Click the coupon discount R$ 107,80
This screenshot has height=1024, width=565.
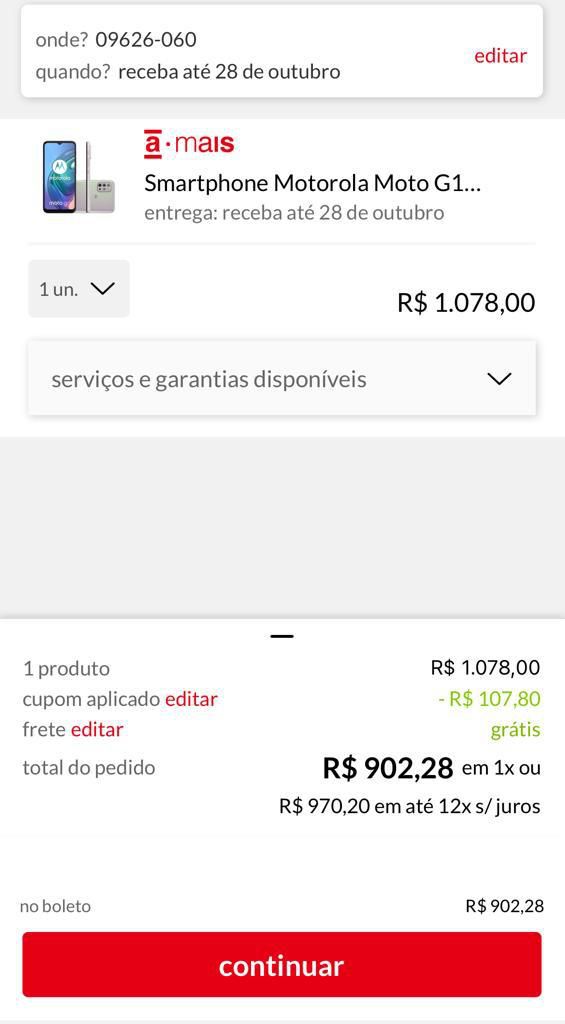(489, 699)
